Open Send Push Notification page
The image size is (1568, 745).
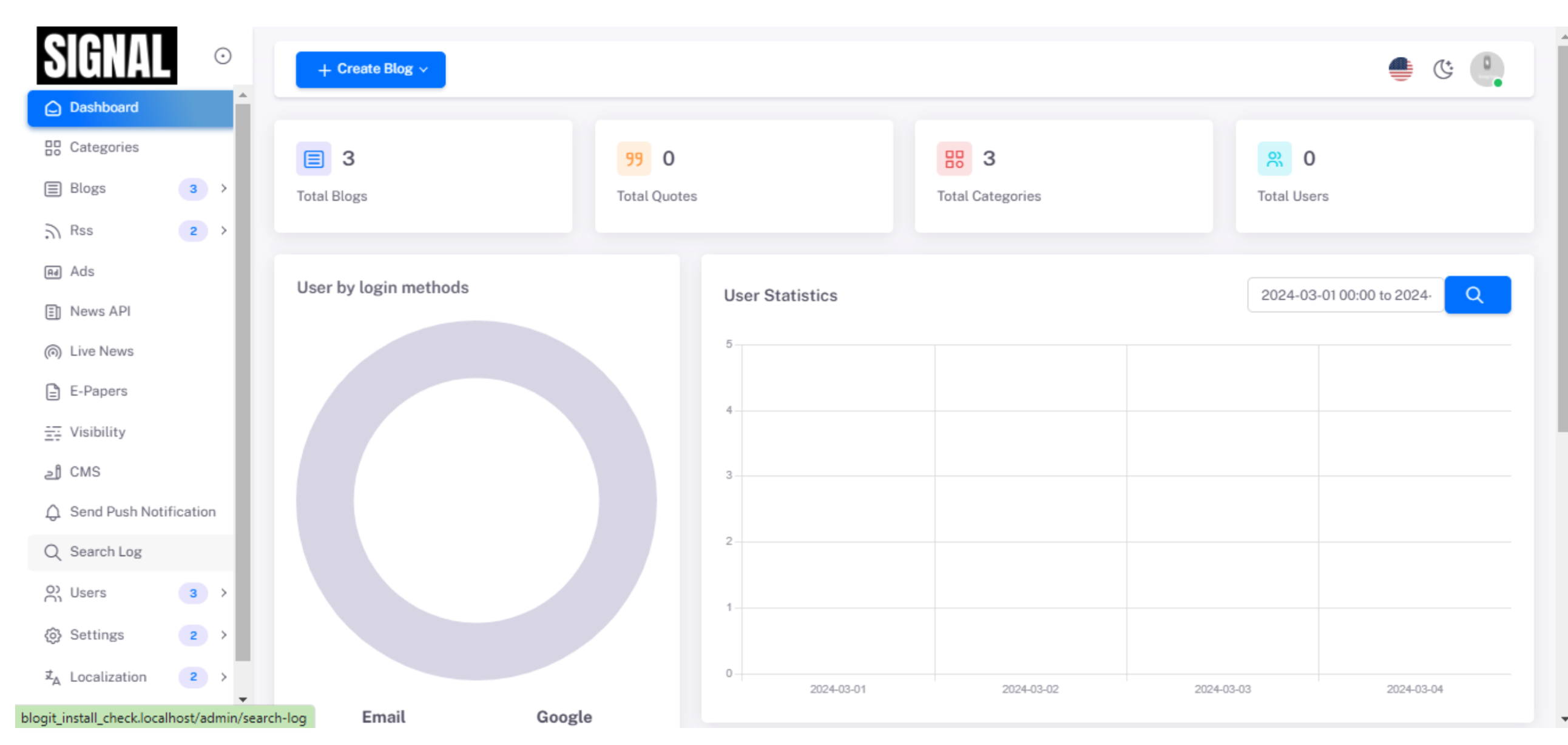[142, 512]
